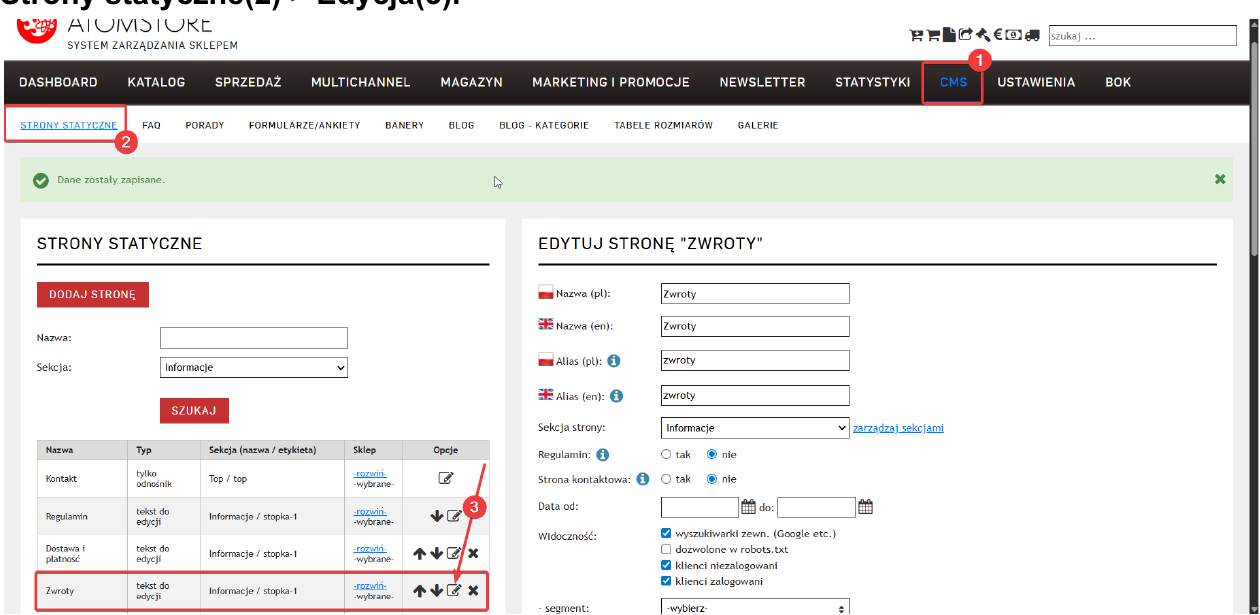Move Dostawa i płatność page up
The width and height of the screenshot is (1260, 615).
tap(420, 553)
